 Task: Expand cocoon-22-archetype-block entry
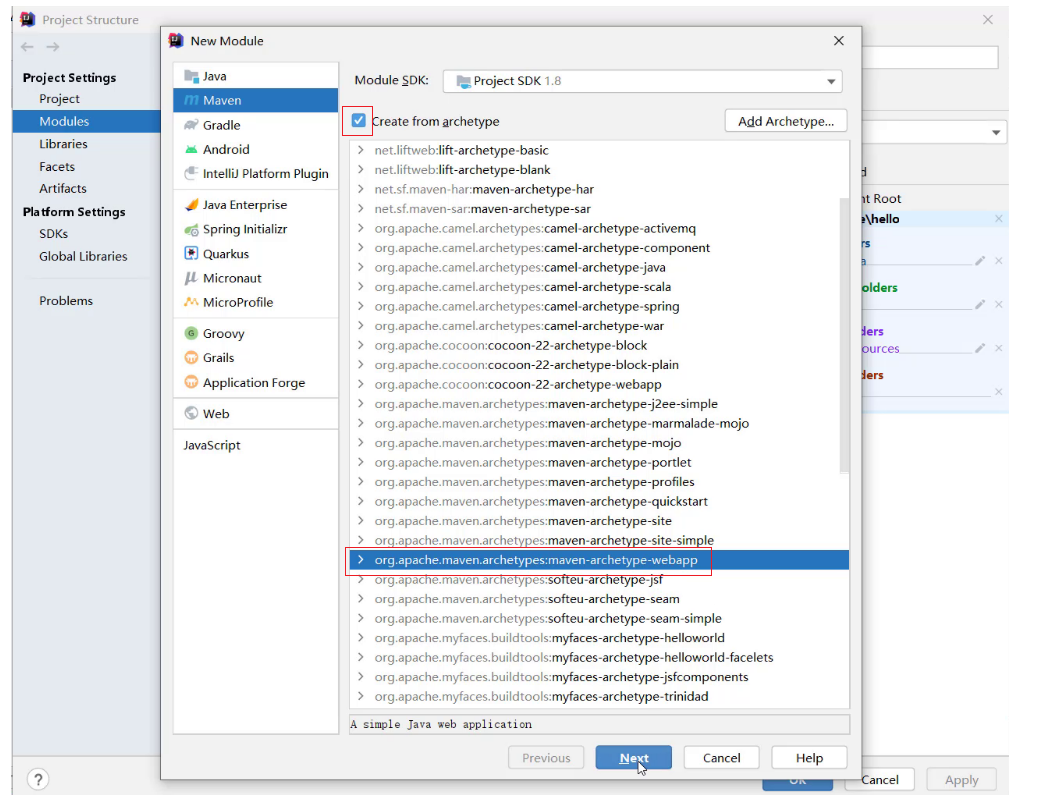tap(360, 345)
